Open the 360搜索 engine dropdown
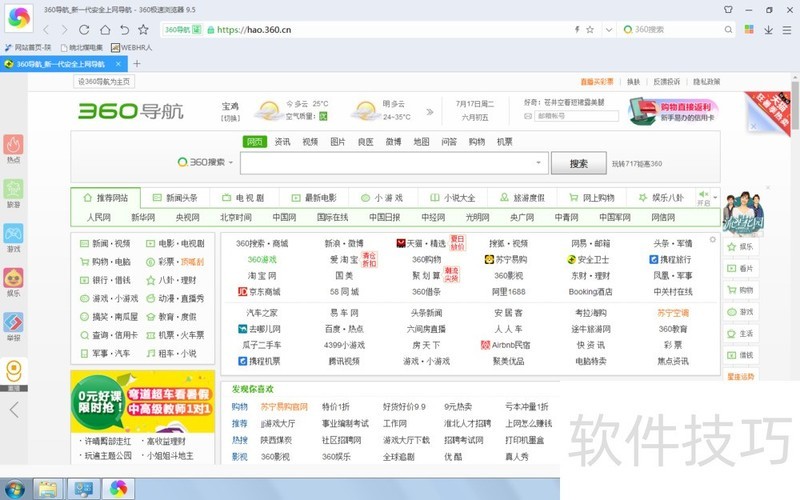The image size is (800, 500). coord(205,162)
